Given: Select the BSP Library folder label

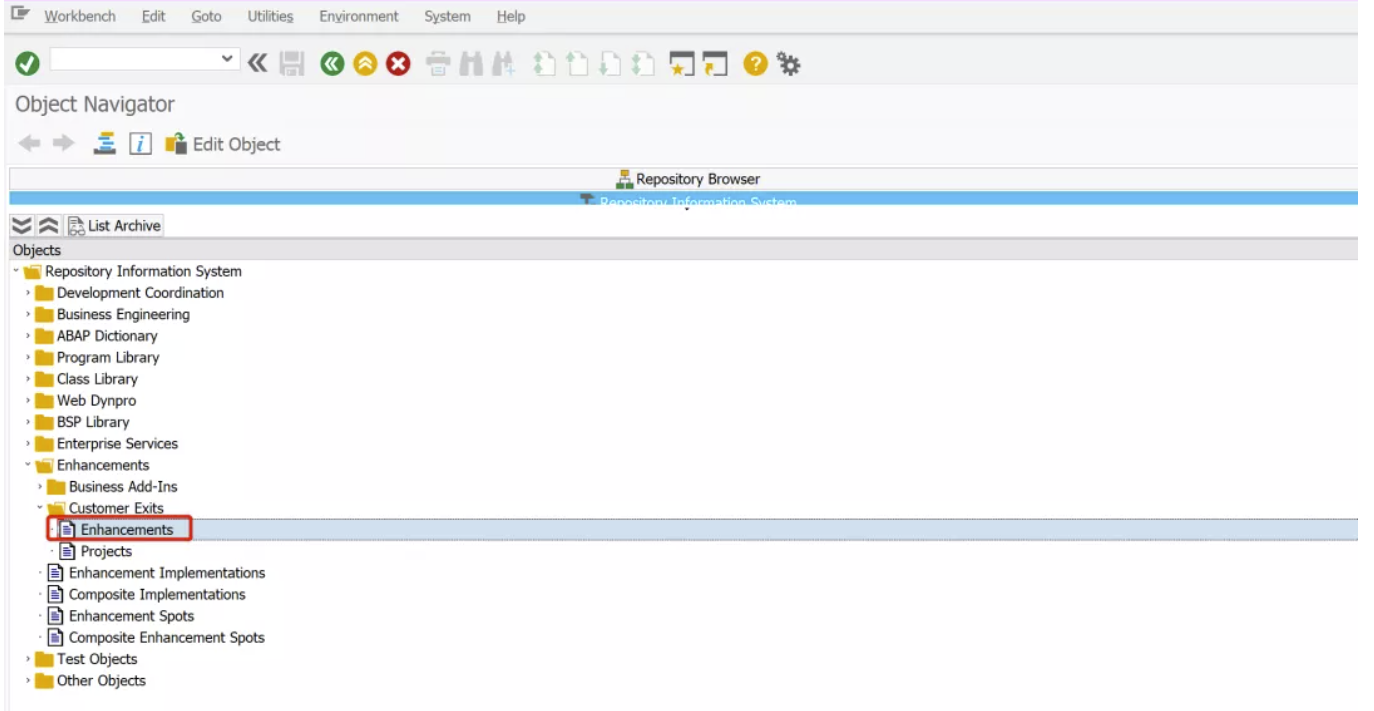Looking at the screenshot, I should click(x=93, y=422).
